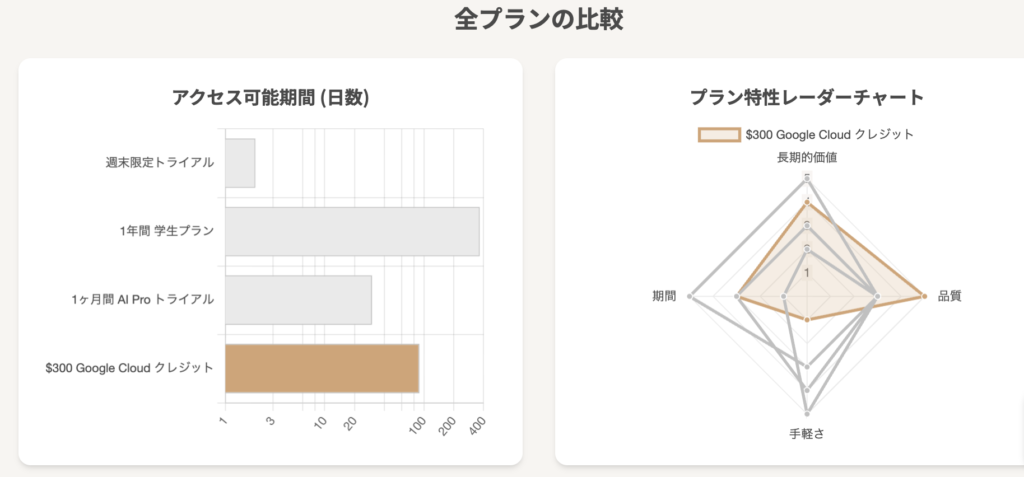Click the 期間 axis label
This screenshot has height=477, width=1024.
(664, 296)
